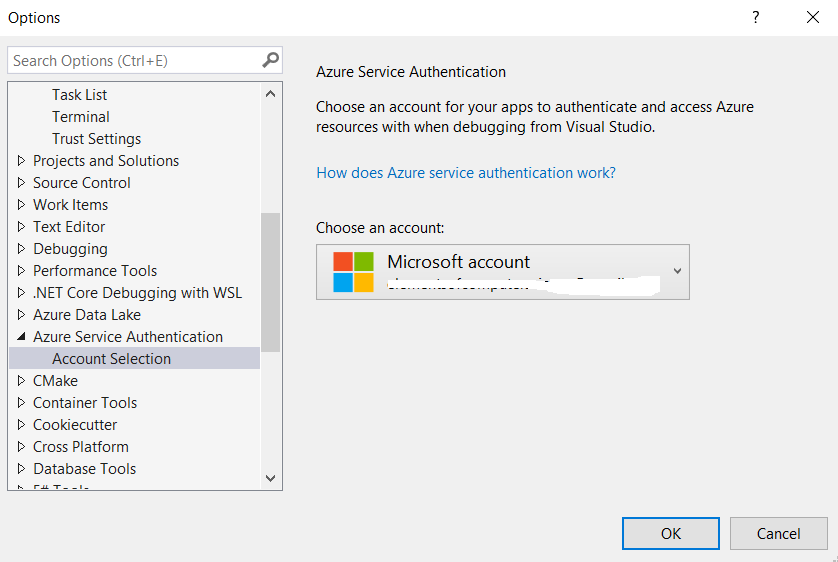838x562 pixels.
Task: Select Cookiecutter label in tree
Action: (x=75, y=425)
